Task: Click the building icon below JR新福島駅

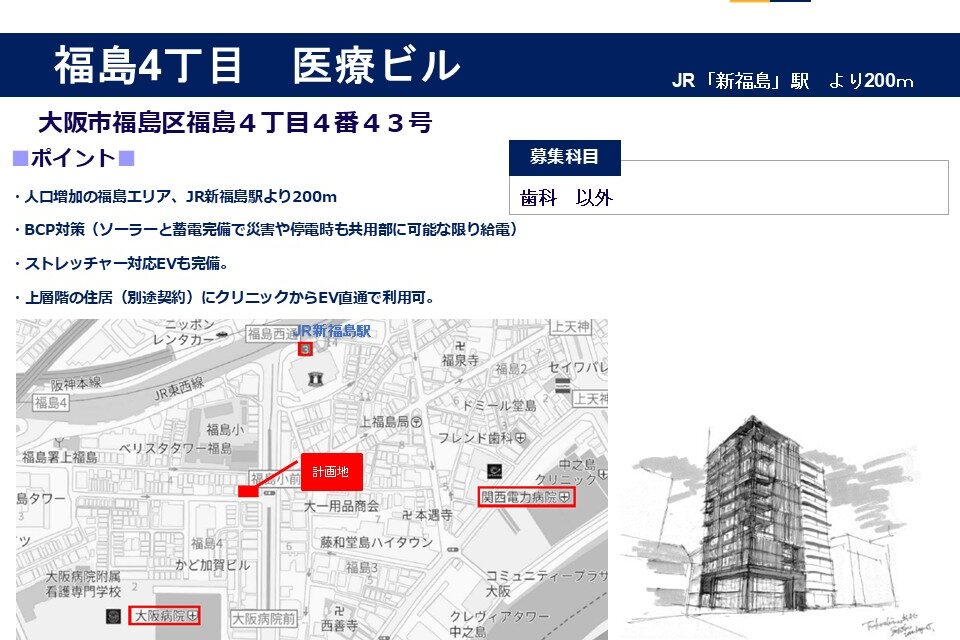Action: pyautogui.click(x=317, y=378)
